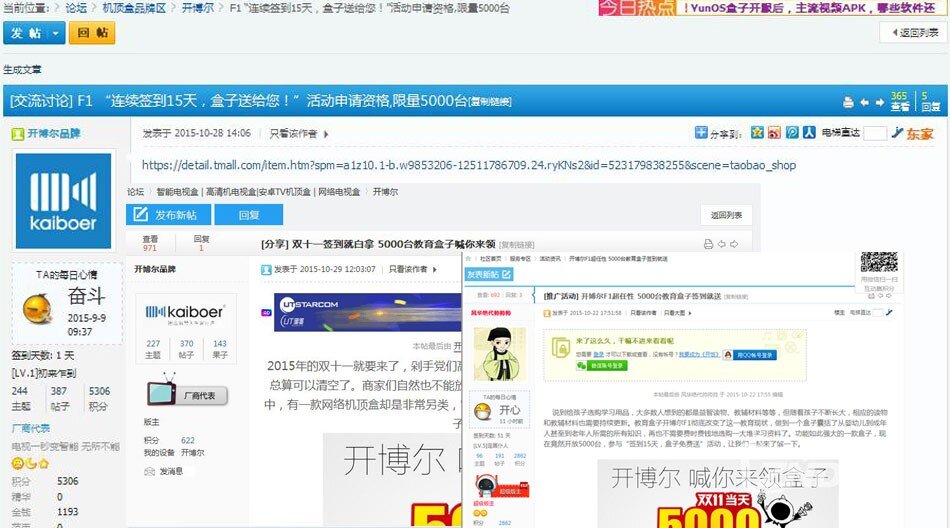This screenshot has width=950, height=528.
Task: Click the yellow-green lock document icon
Action: (560, 348)
